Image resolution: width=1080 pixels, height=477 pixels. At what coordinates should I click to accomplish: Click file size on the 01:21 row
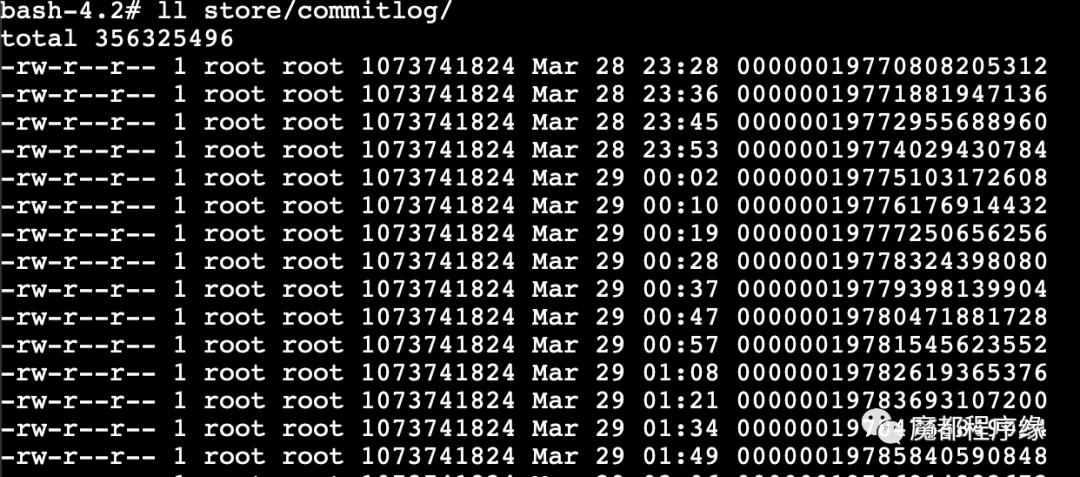(438, 401)
